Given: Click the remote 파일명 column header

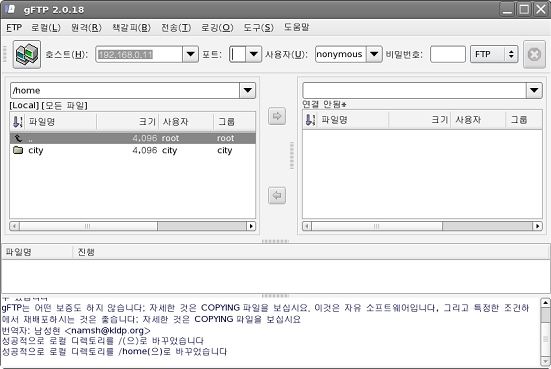Looking at the screenshot, I should click(x=353, y=120).
